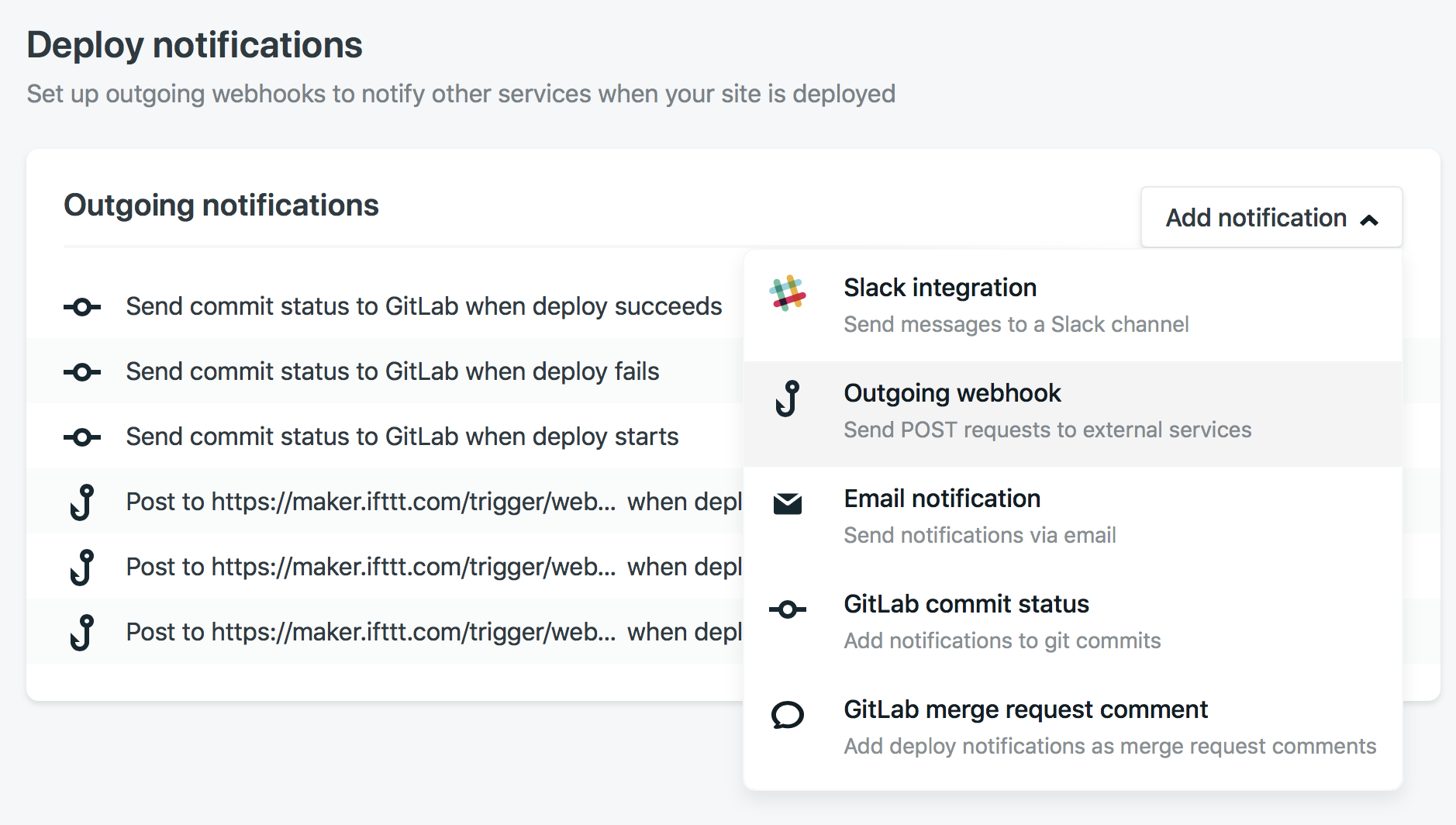
Task: Click the hook icon on the last maker.ifttt.com row
Action: pos(81,632)
